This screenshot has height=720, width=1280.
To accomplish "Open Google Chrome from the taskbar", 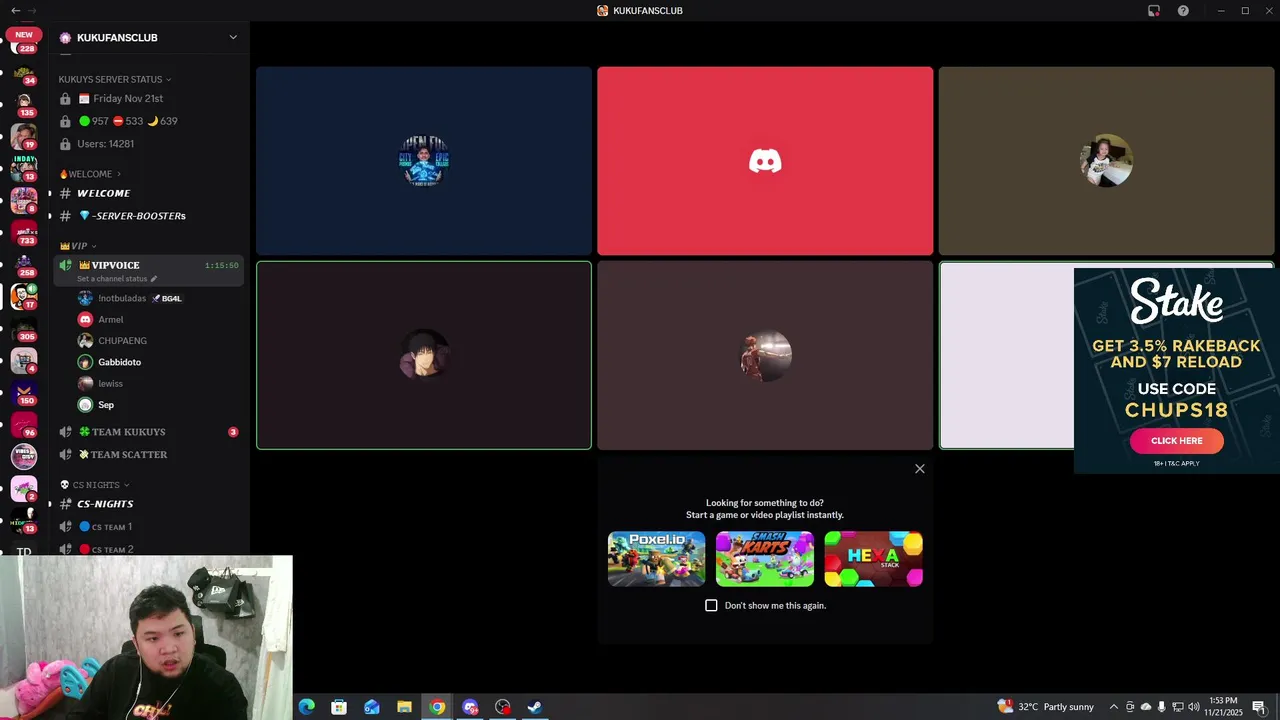I will (x=437, y=707).
